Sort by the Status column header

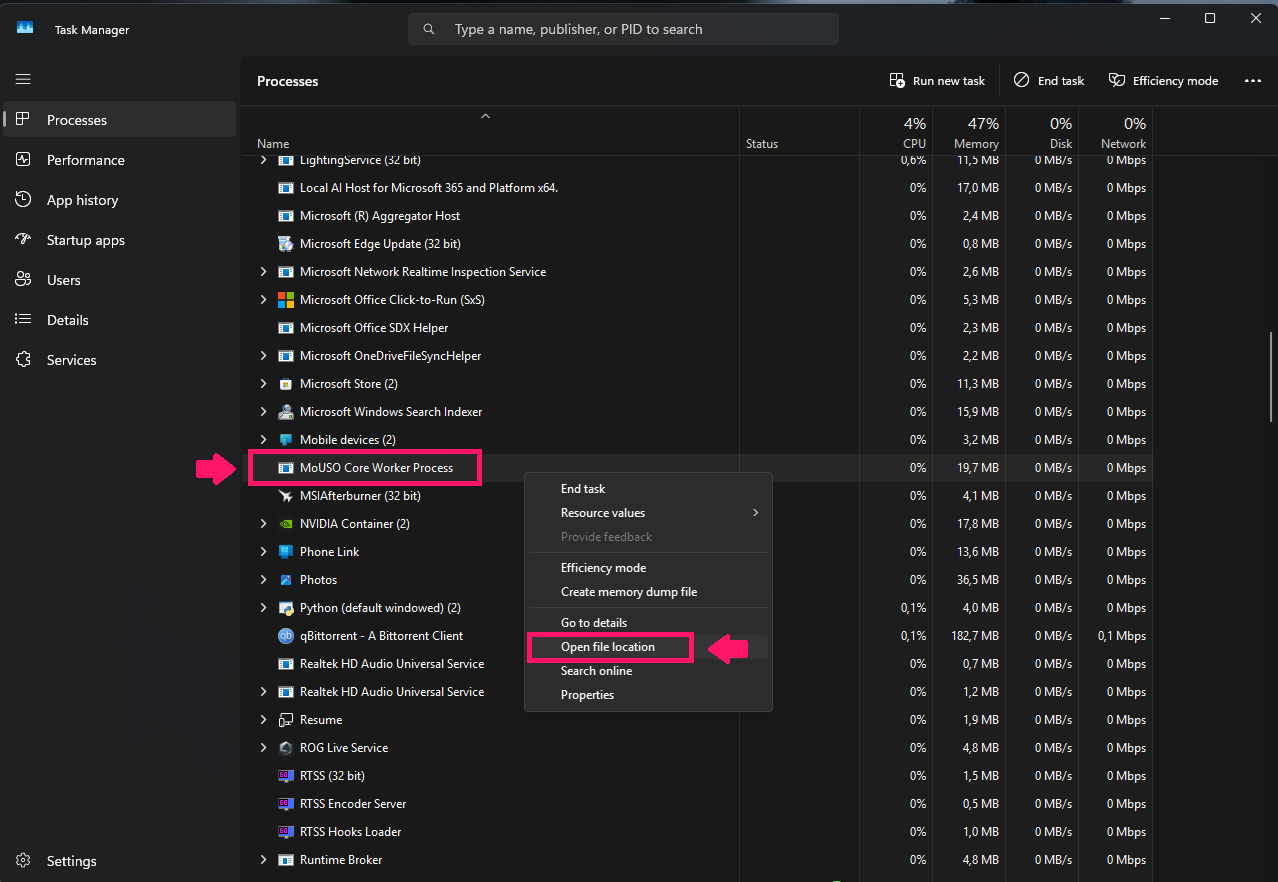pyautogui.click(x=799, y=132)
